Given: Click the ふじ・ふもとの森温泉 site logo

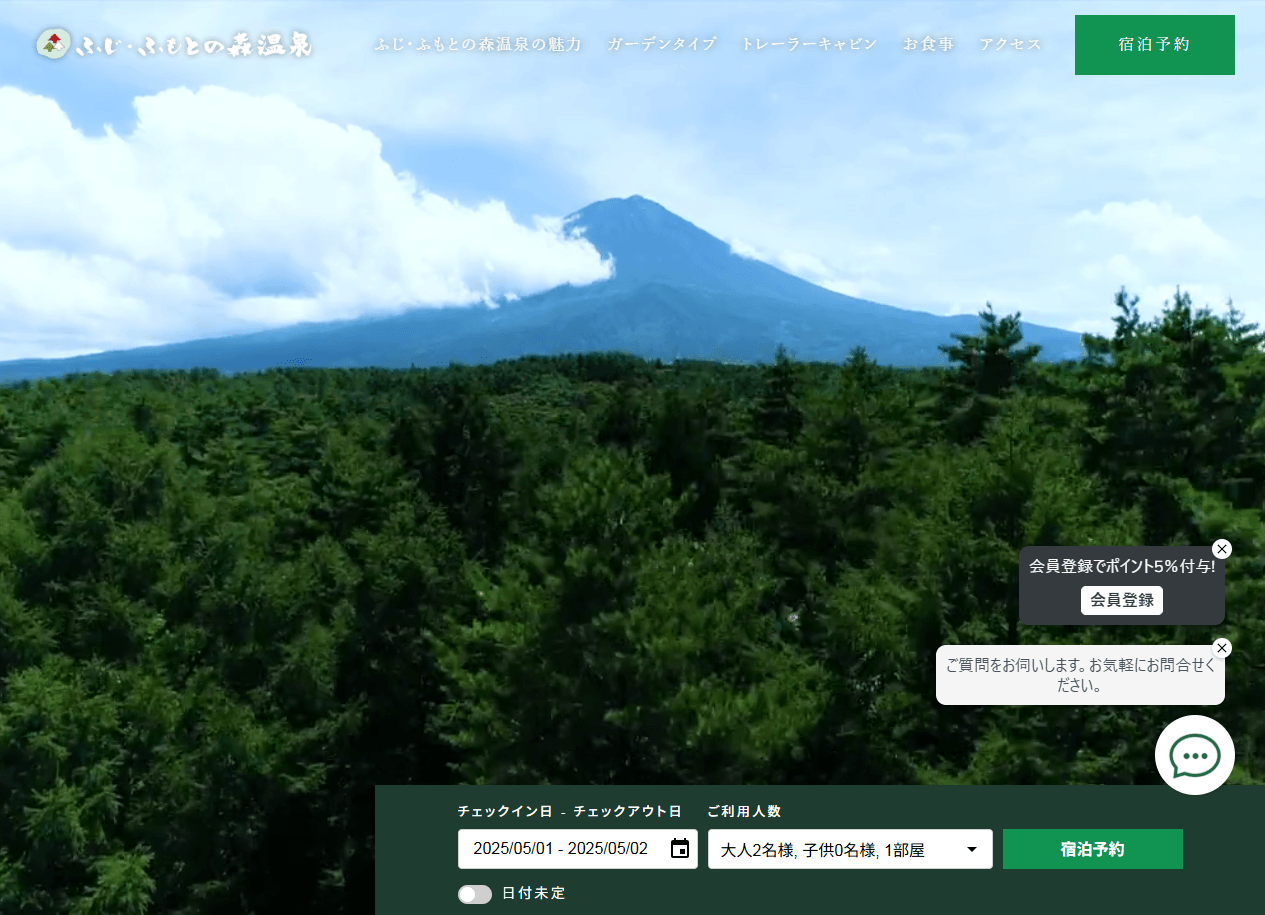Looking at the screenshot, I should (x=174, y=45).
